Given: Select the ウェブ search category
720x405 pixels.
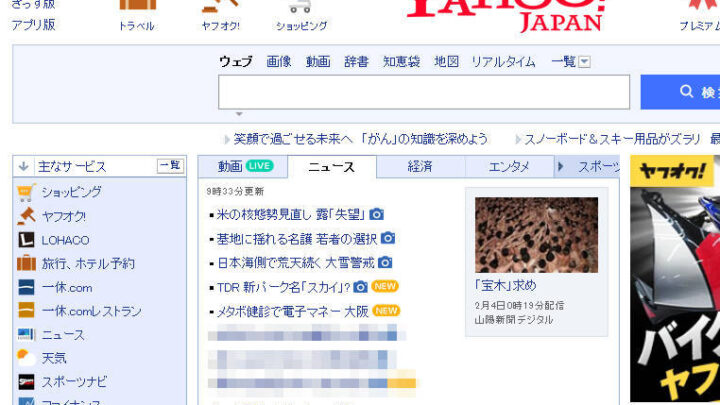Looking at the screenshot, I should [x=236, y=62].
